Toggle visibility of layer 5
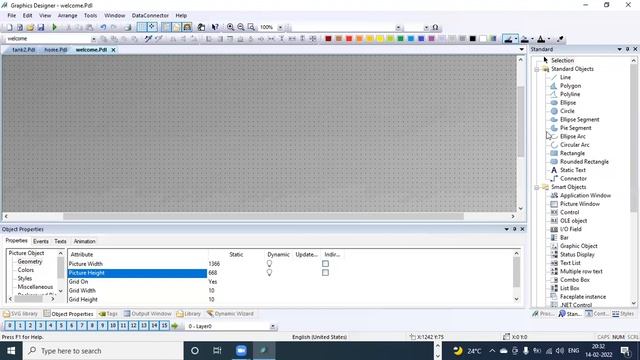 [x=61, y=326]
